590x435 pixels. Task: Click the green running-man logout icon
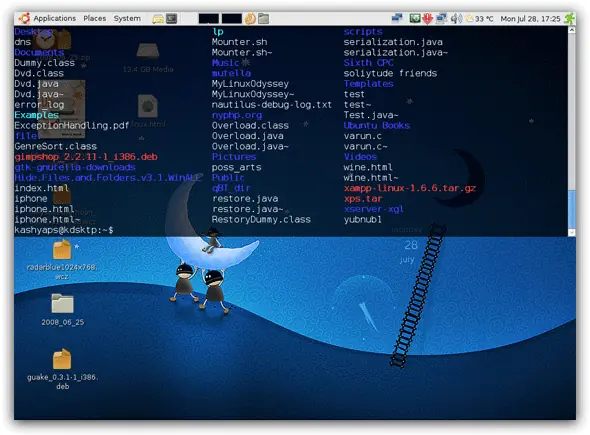(x=569, y=18)
